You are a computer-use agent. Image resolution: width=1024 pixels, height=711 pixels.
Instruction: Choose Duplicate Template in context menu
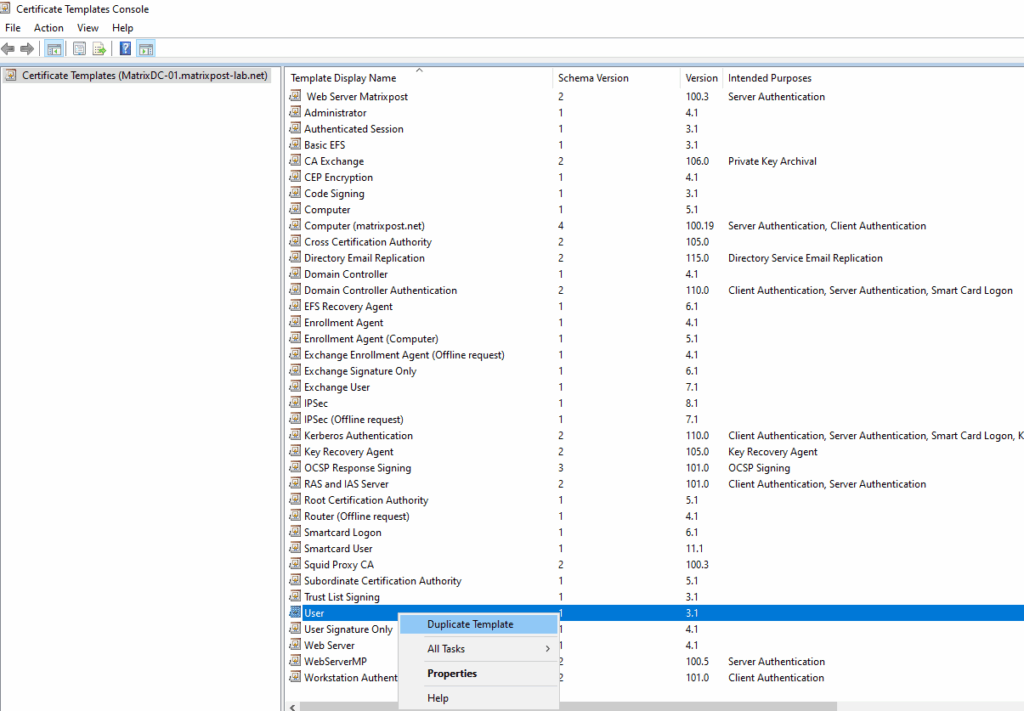click(x=470, y=624)
